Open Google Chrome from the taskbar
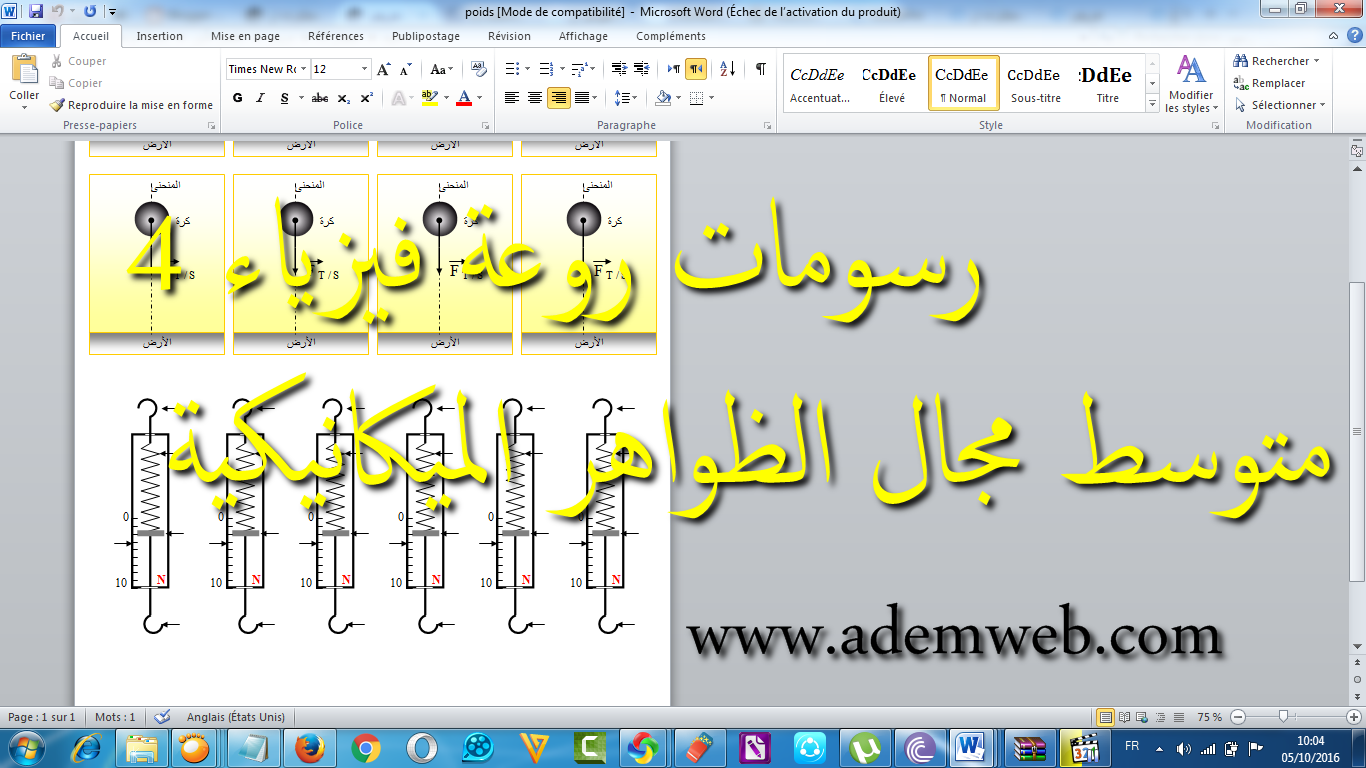This screenshot has height=768, width=1366. point(366,748)
